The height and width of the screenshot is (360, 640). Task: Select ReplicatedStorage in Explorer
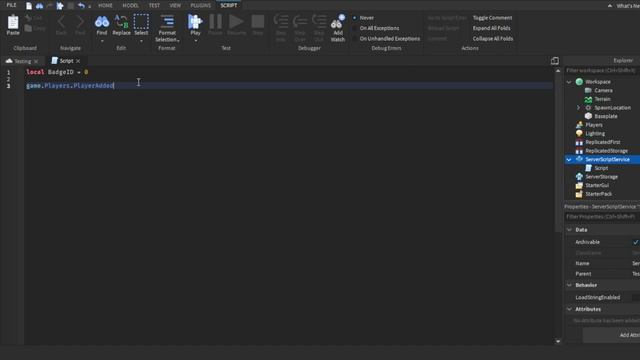[x=606, y=151]
